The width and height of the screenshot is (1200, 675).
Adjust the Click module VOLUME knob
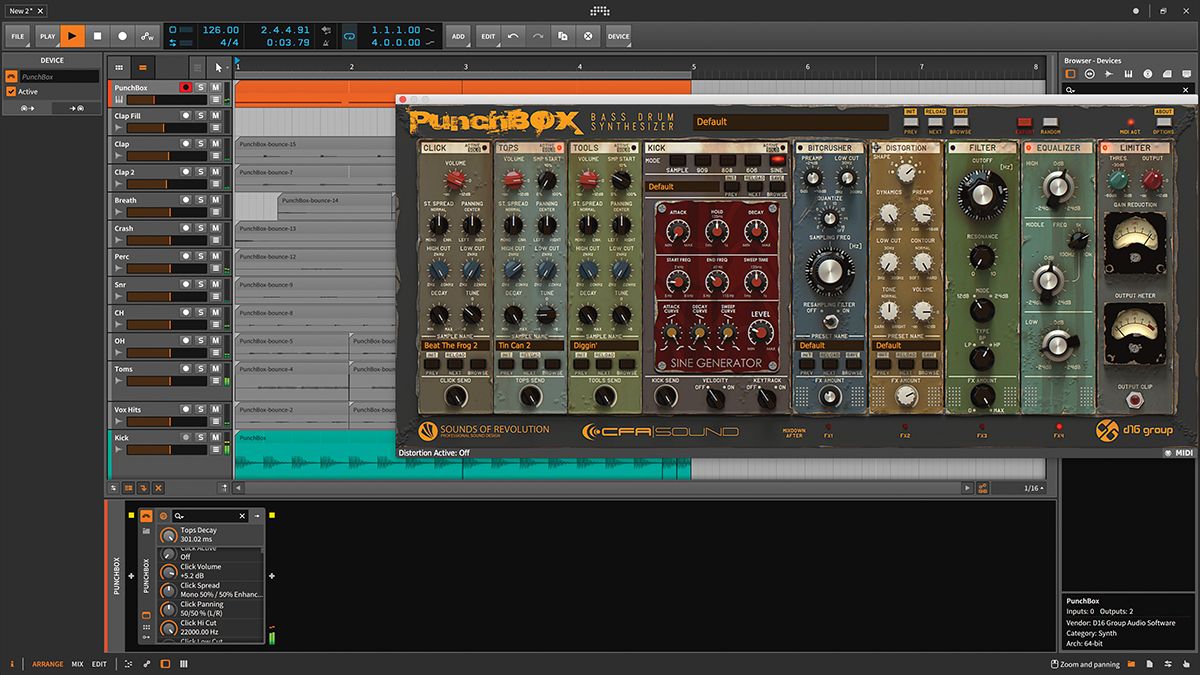tap(455, 180)
